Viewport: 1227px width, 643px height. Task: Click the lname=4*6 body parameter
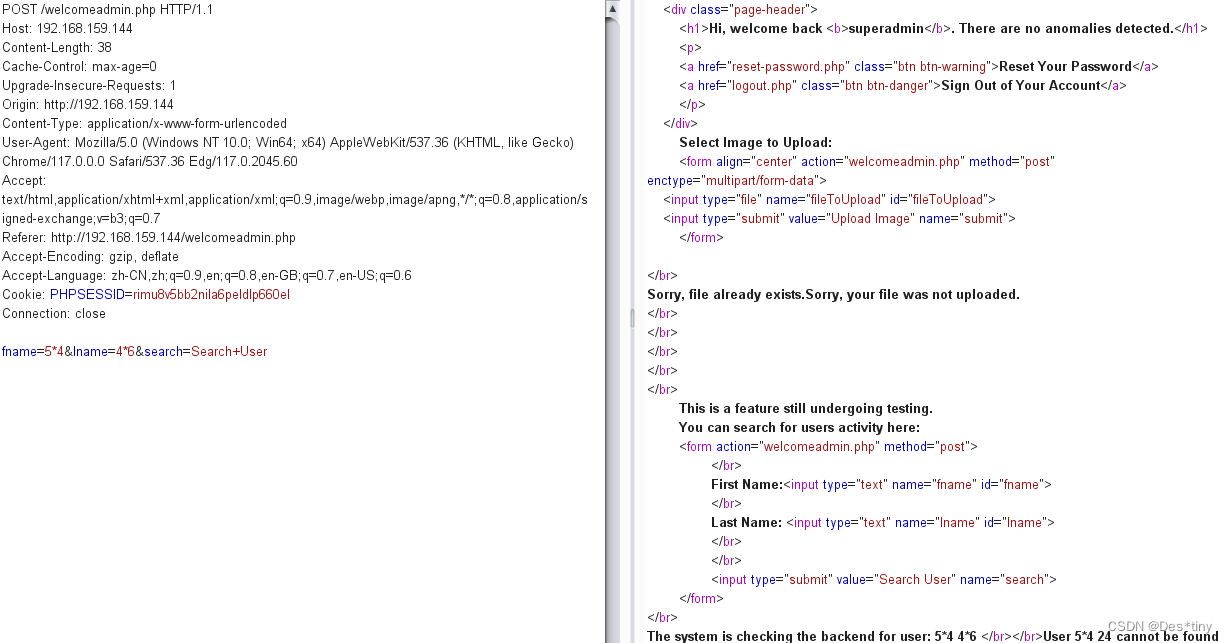pyautogui.click(x=102, y=352)
